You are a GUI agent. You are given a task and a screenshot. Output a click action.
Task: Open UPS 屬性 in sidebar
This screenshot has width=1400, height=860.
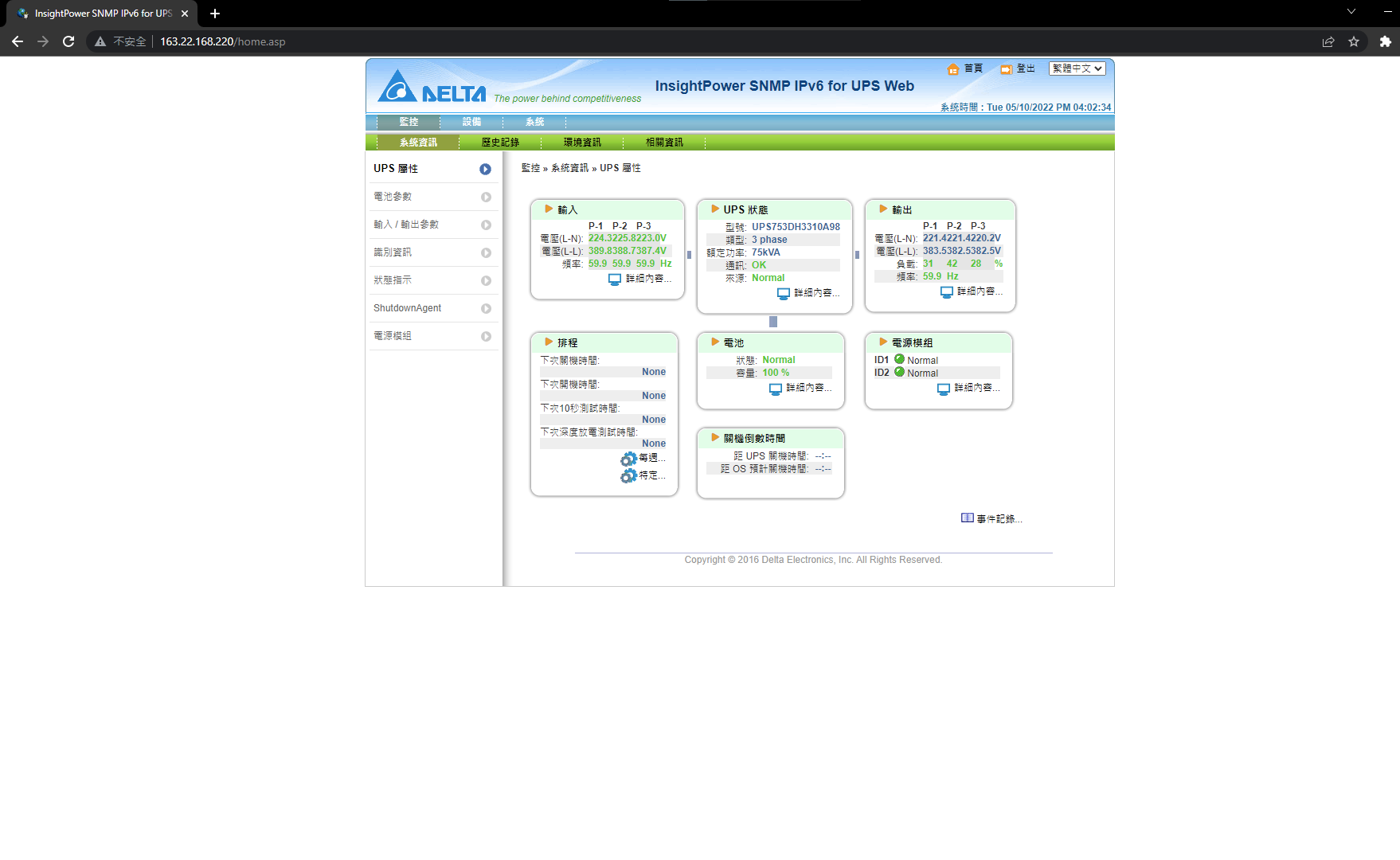click(x=396, y=169)
